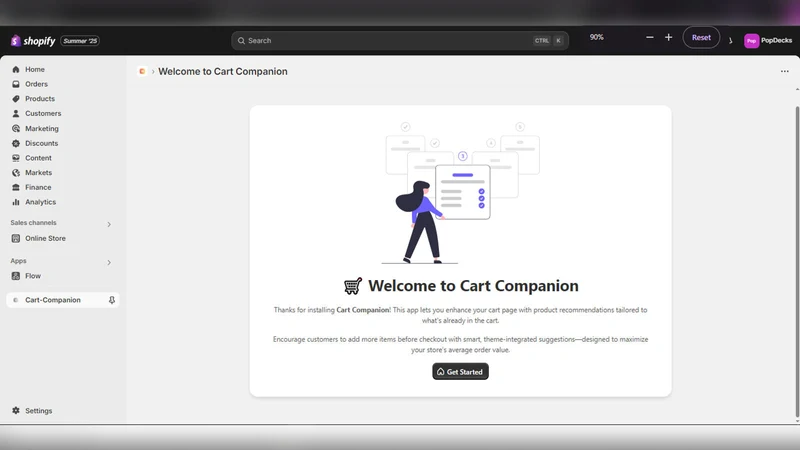Screen dimensions: 800x450
Task: Open Customers in the sidebar
Action: point(43,114)
